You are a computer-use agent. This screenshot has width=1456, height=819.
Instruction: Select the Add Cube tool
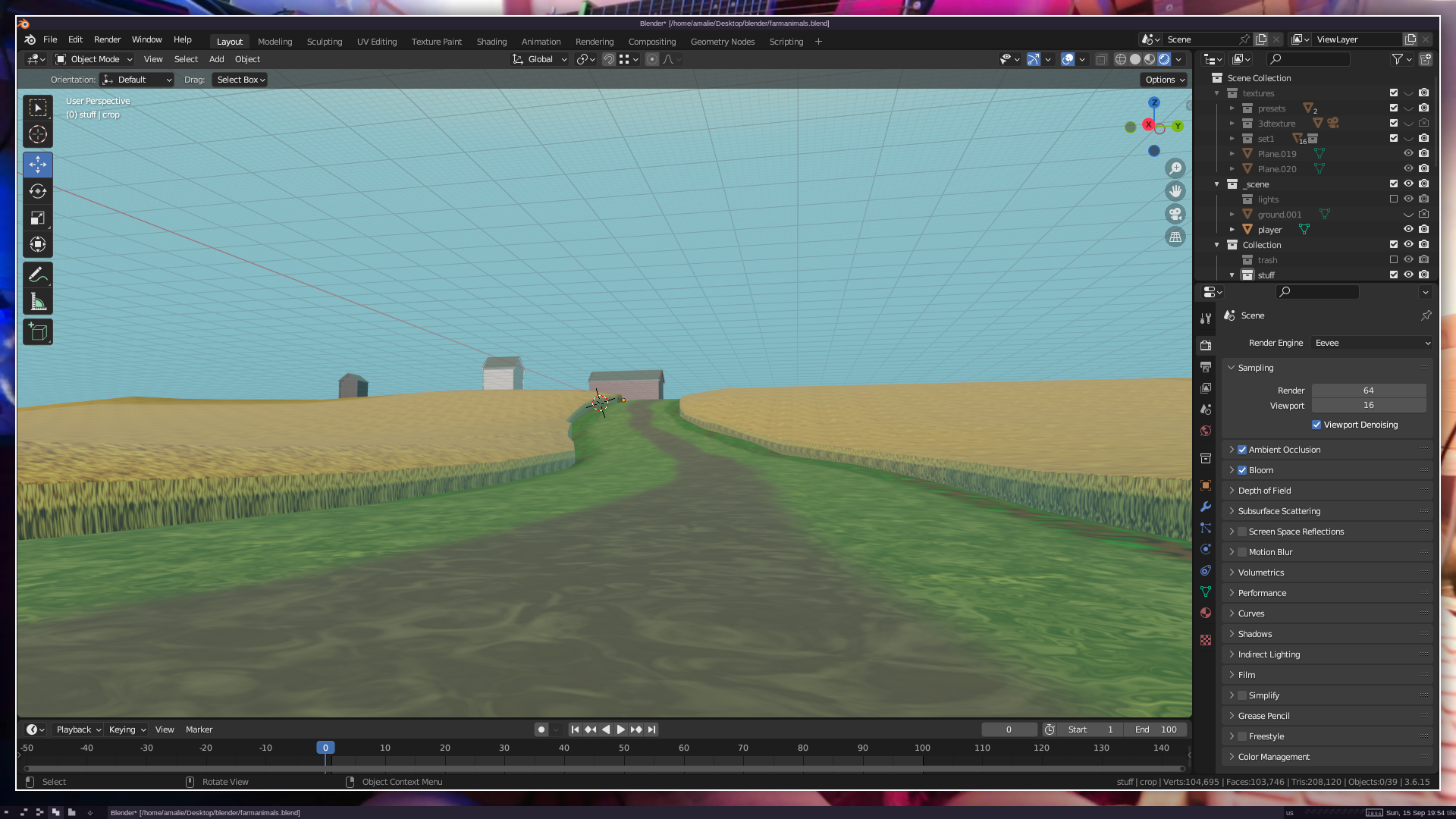tap(38, 331)
